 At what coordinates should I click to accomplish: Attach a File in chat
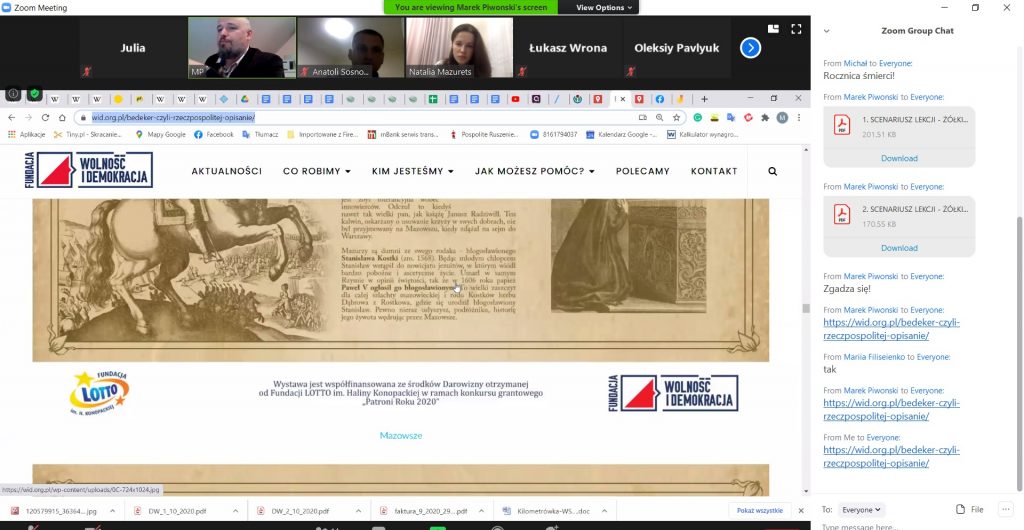tap(970, 510)
